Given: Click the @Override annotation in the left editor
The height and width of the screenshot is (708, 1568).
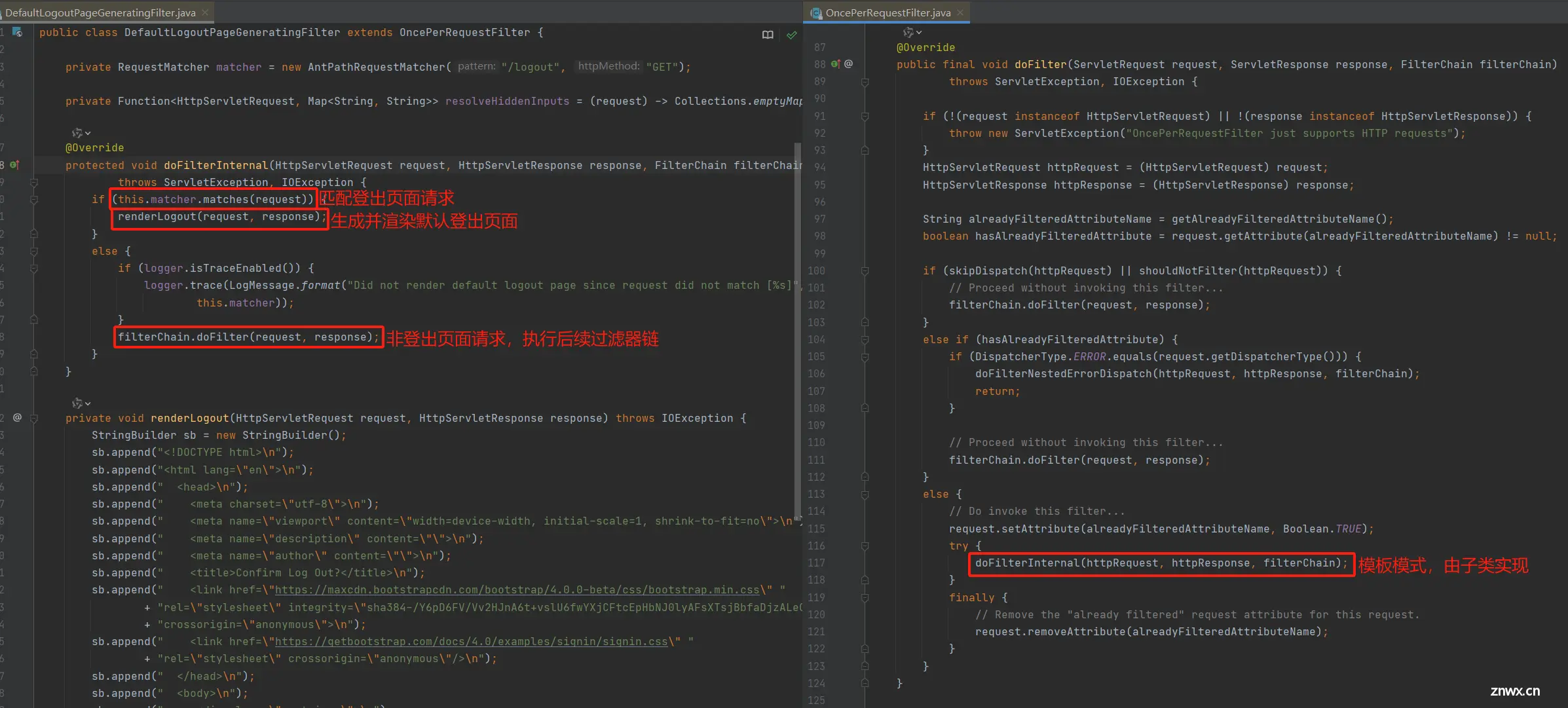Looking at the screenshot, I should (94, 148).
